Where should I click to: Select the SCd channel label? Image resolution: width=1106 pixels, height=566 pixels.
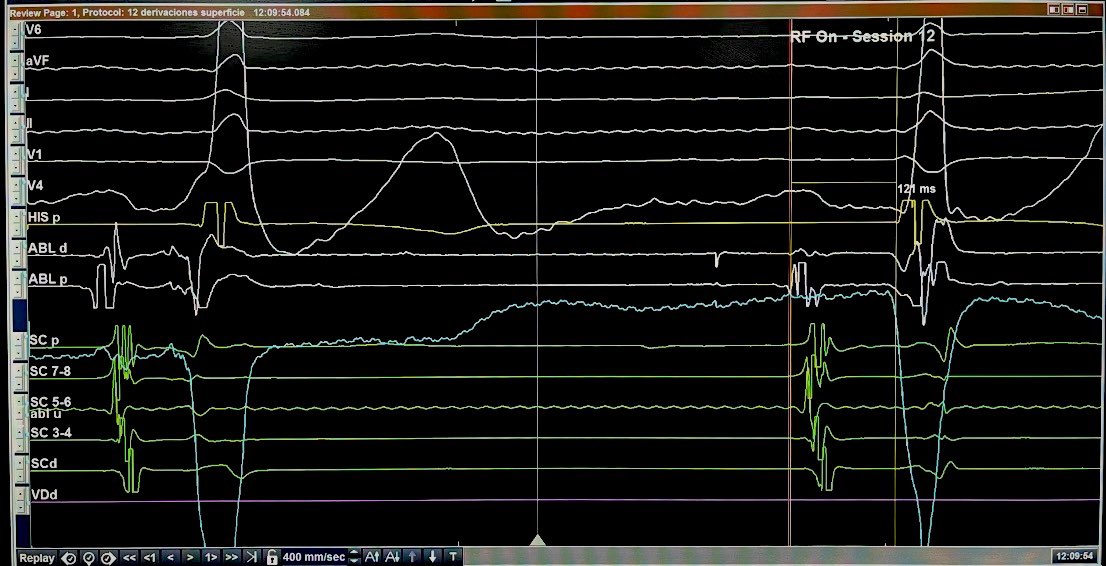coord(43,464)
